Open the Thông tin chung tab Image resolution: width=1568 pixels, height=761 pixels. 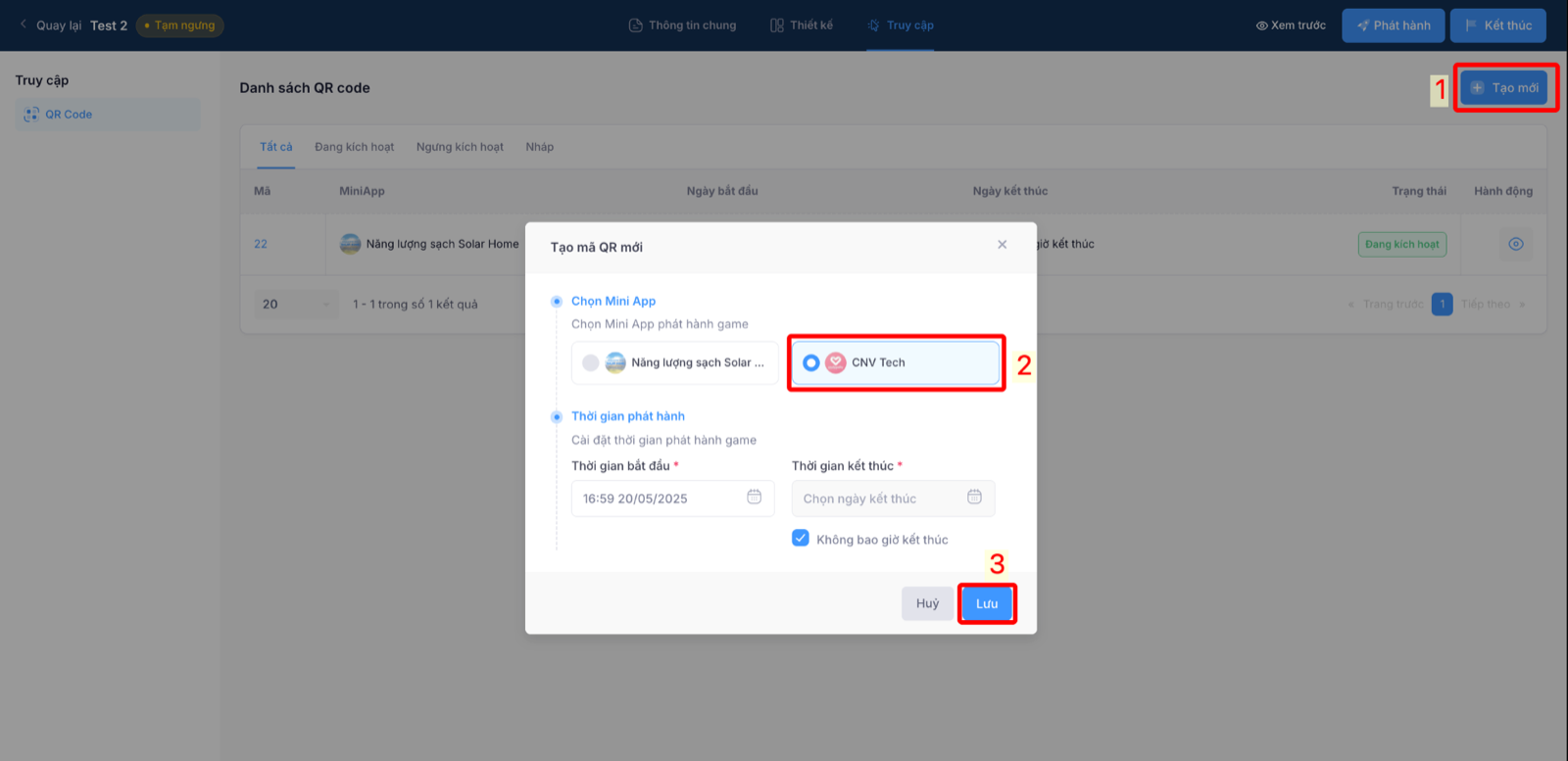(x=682, y=25)
